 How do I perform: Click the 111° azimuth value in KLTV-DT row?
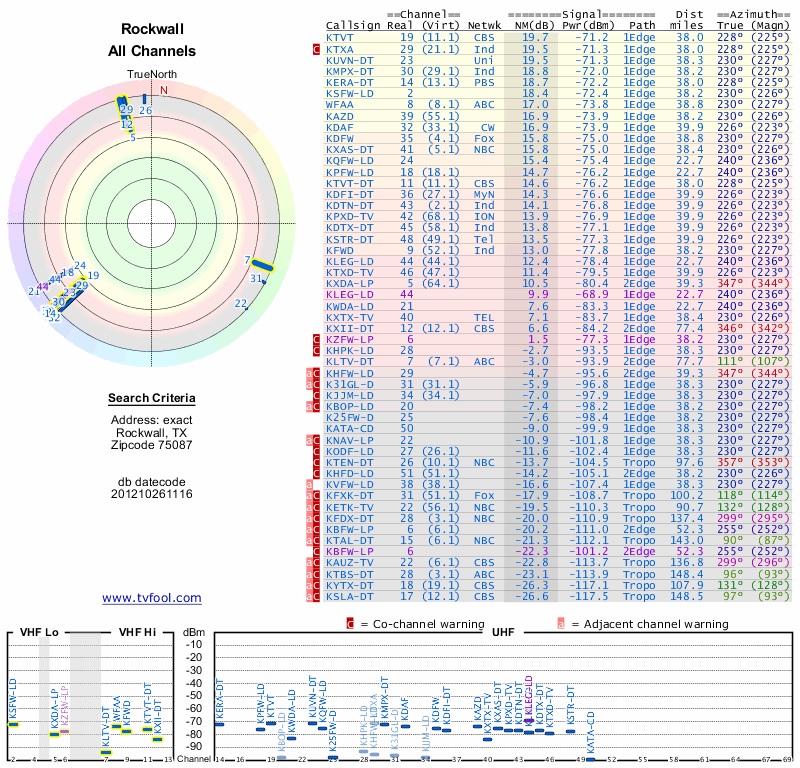(730, 361)
